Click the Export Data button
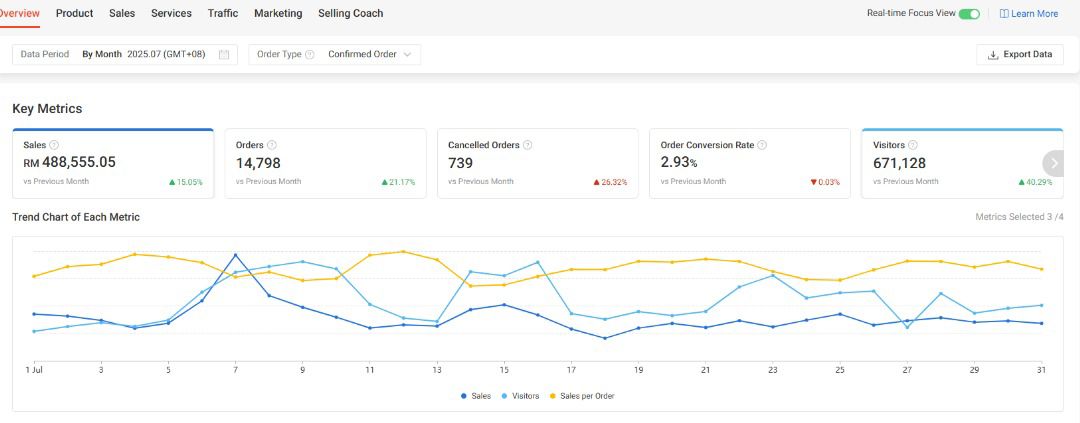The image size is (1080, 423). pos(1019,54)
